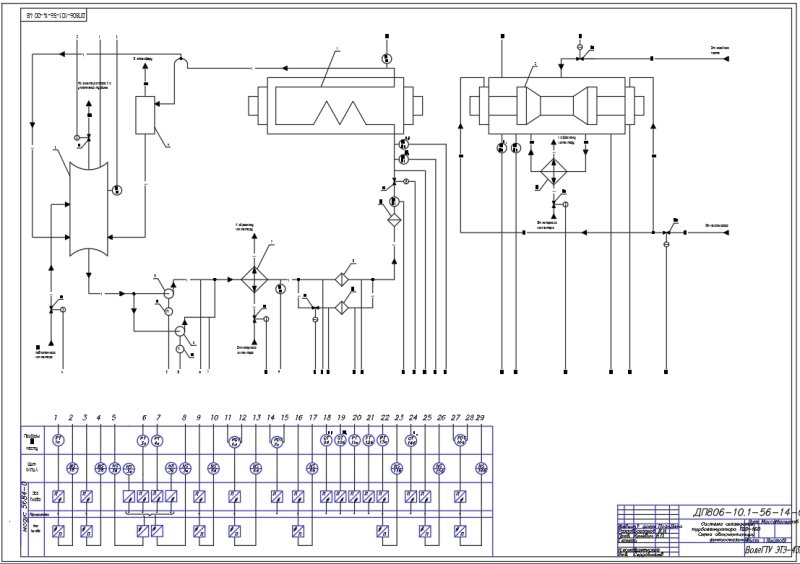
Task: Click the mirrored drawing code stamp at top-left
Action: click(56, 15)
